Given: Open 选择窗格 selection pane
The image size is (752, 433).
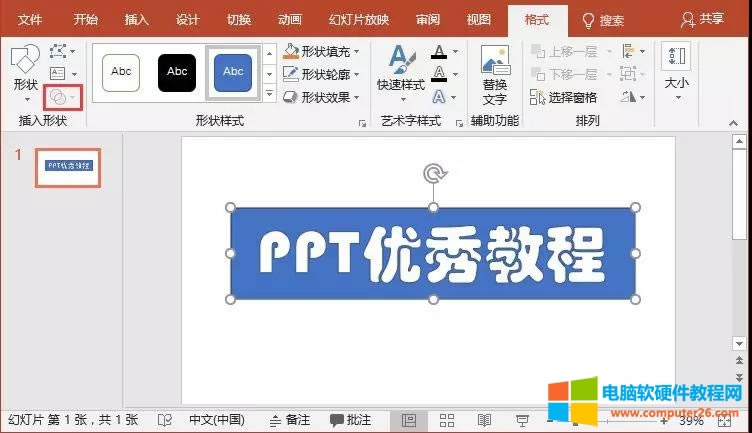Looking at the screenshot, I should click(564, 97).
